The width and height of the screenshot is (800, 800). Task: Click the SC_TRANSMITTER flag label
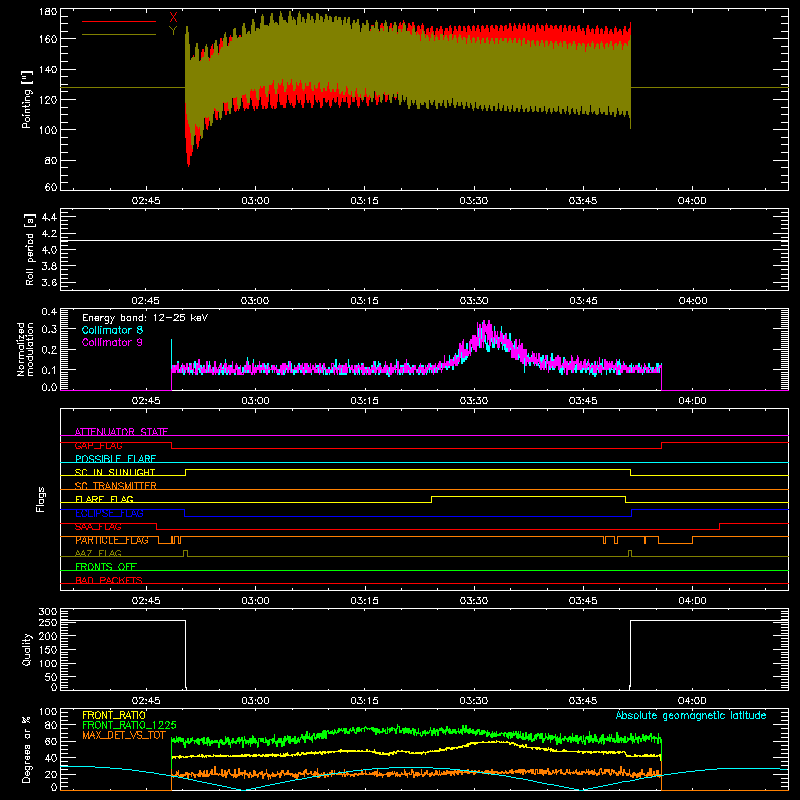116,486
